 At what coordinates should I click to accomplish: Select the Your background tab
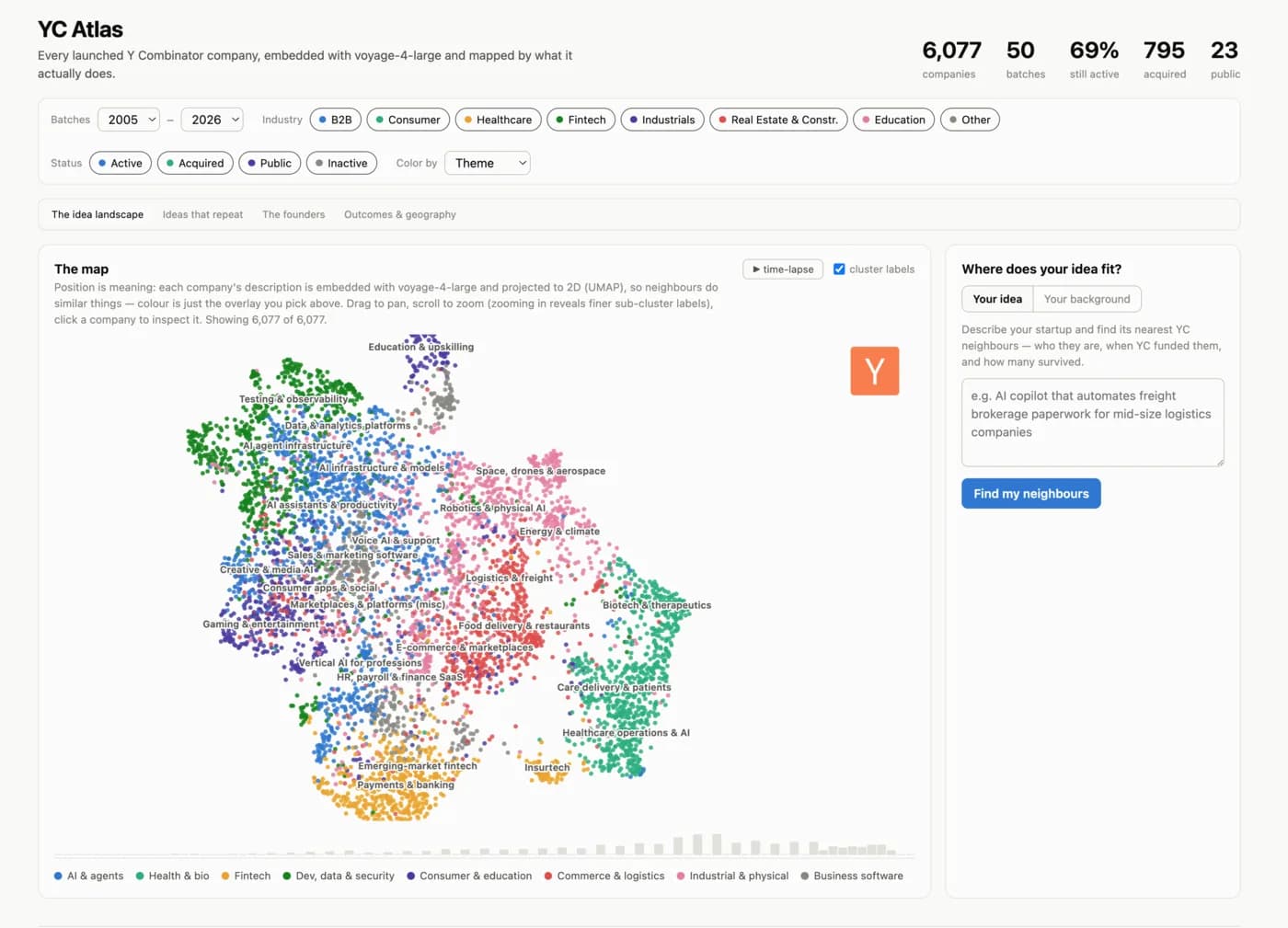click(x=1087, y=299)
